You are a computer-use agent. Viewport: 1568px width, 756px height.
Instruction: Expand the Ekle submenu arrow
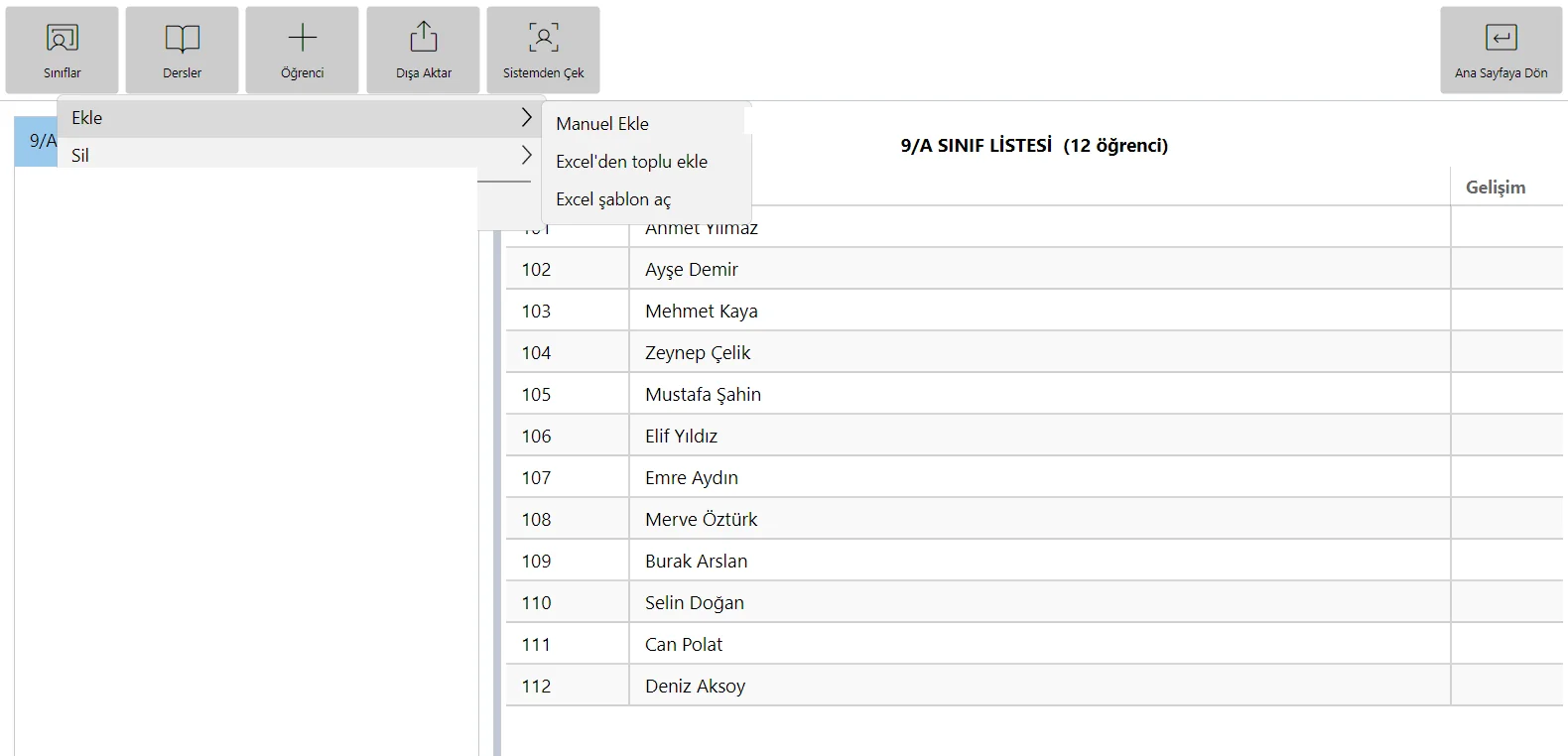pos(526,118)
